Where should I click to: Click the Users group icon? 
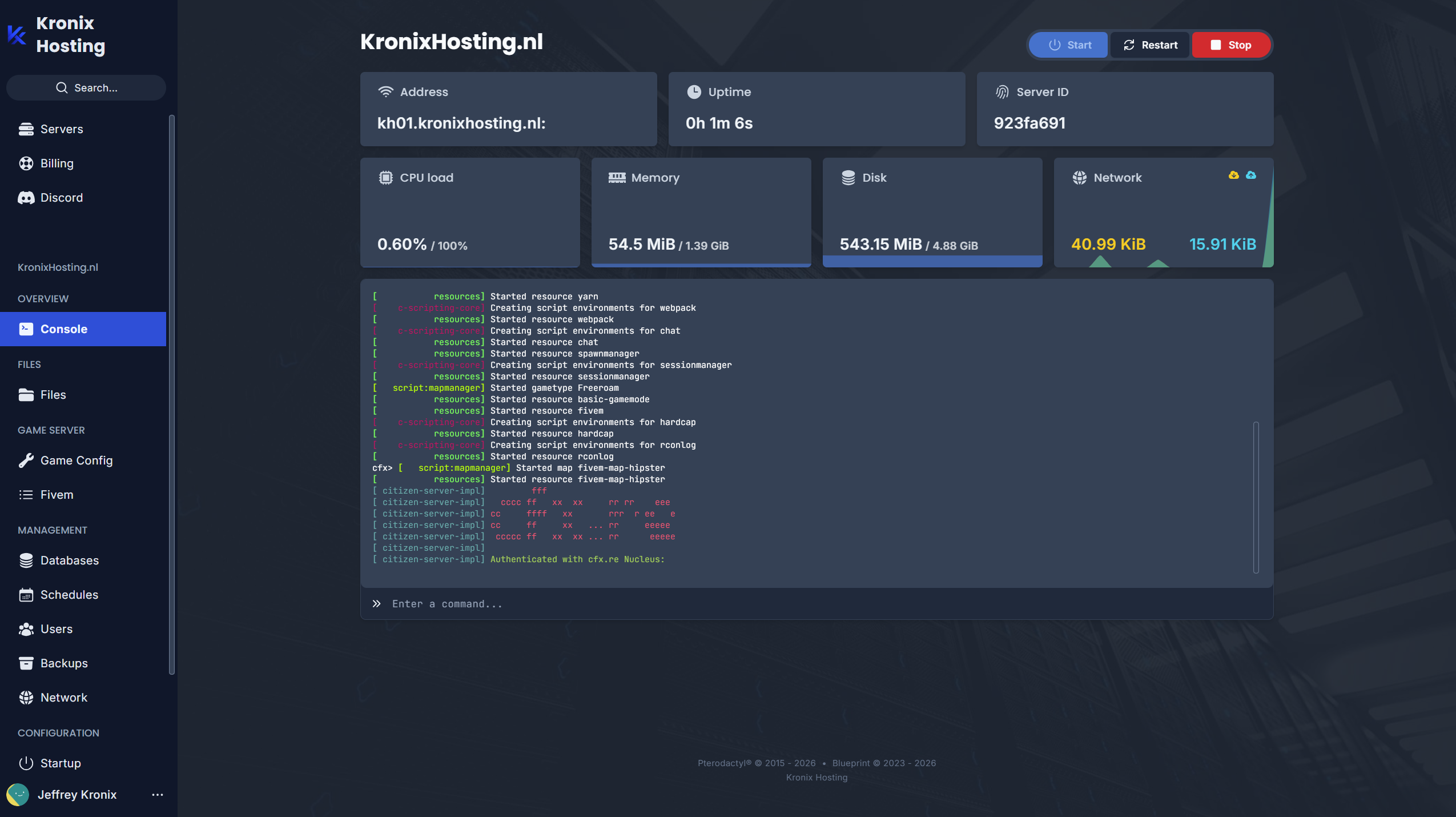pyautogui.click(x=26, y=629)
